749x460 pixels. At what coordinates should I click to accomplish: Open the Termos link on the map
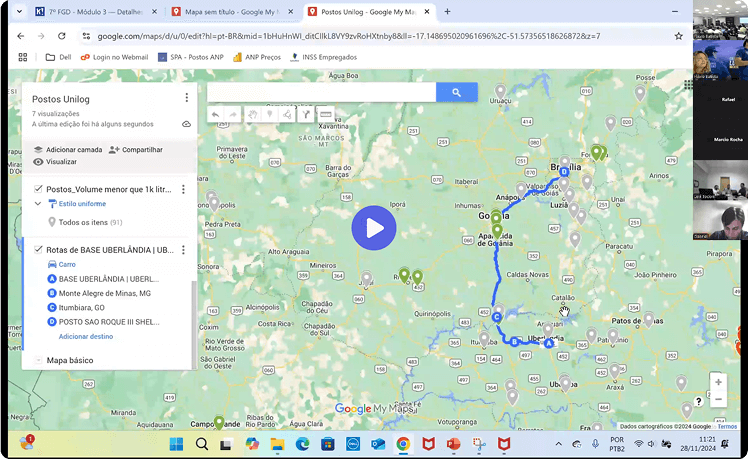click(727, 427)
